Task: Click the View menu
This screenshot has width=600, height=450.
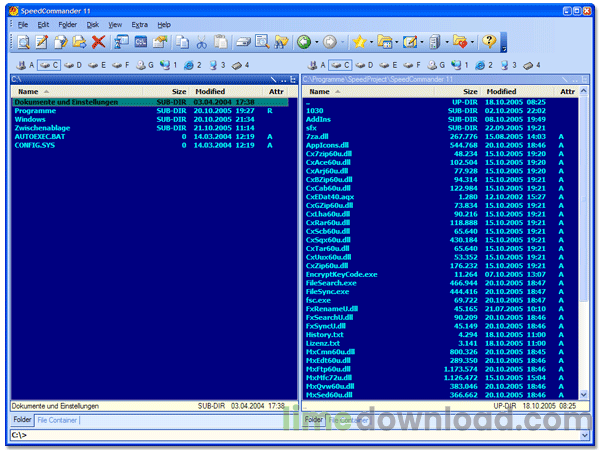Action: pyautogui.click(x=115, y=25)
